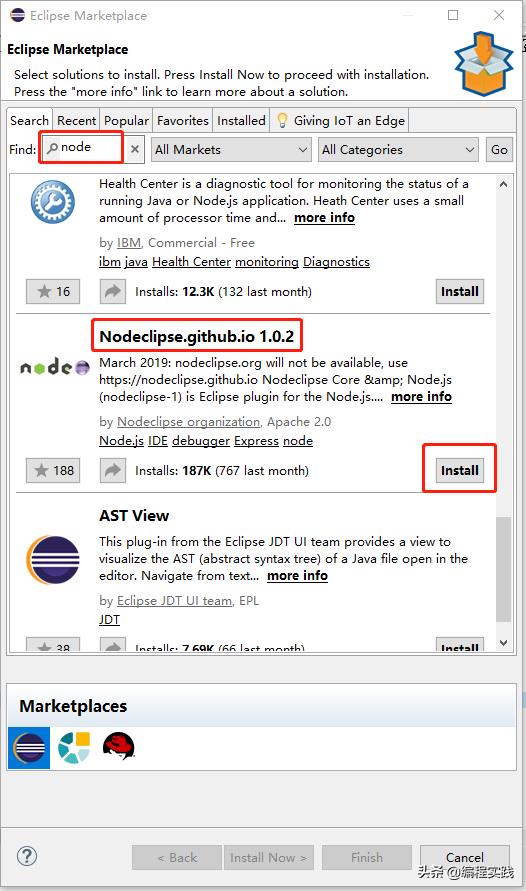The width and height of the screenshot is (526, 891).
Task: Click the AST View title
Action: click(x=134, y=515)
